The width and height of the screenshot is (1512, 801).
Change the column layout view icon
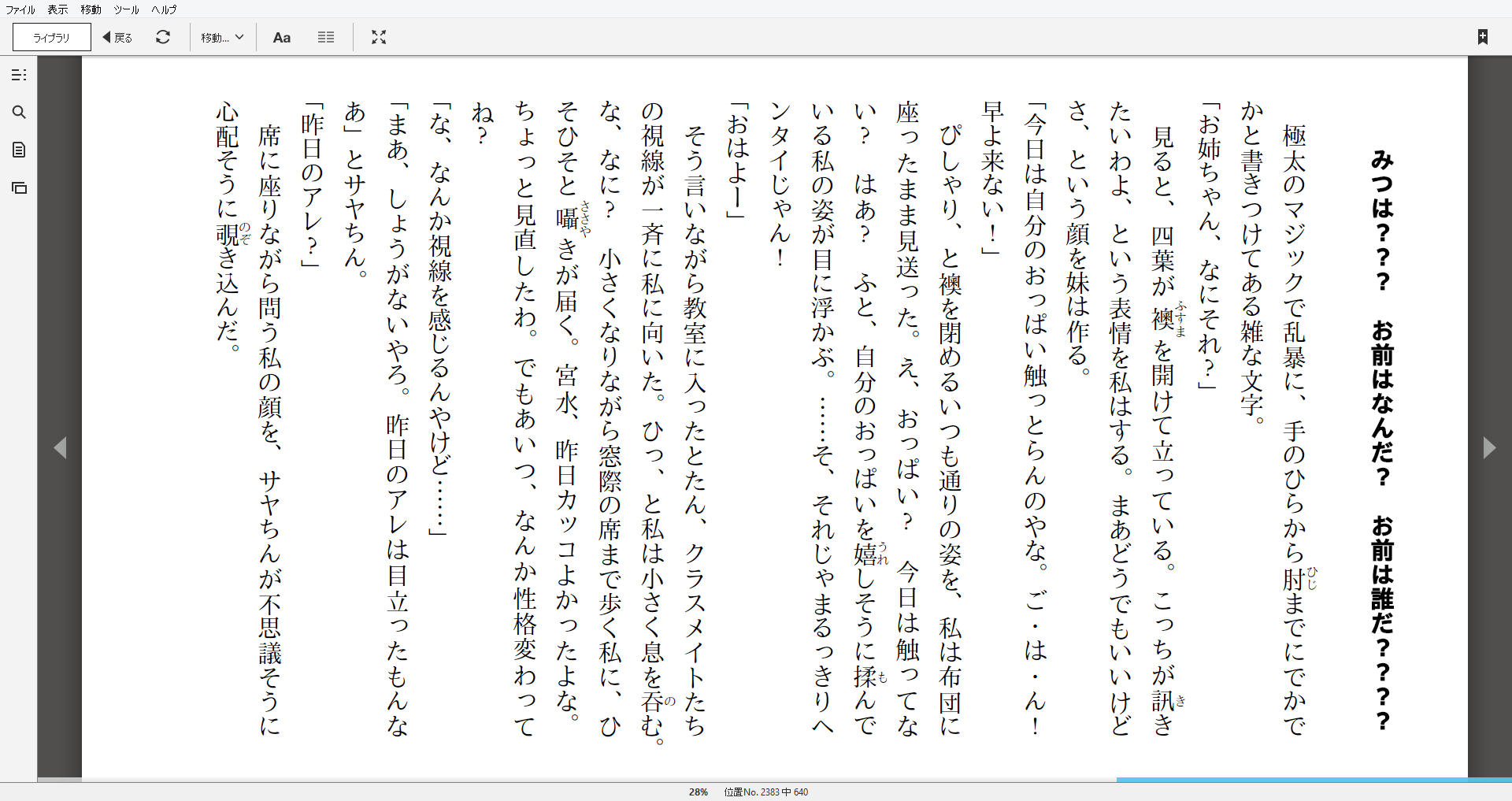(326, 37)
